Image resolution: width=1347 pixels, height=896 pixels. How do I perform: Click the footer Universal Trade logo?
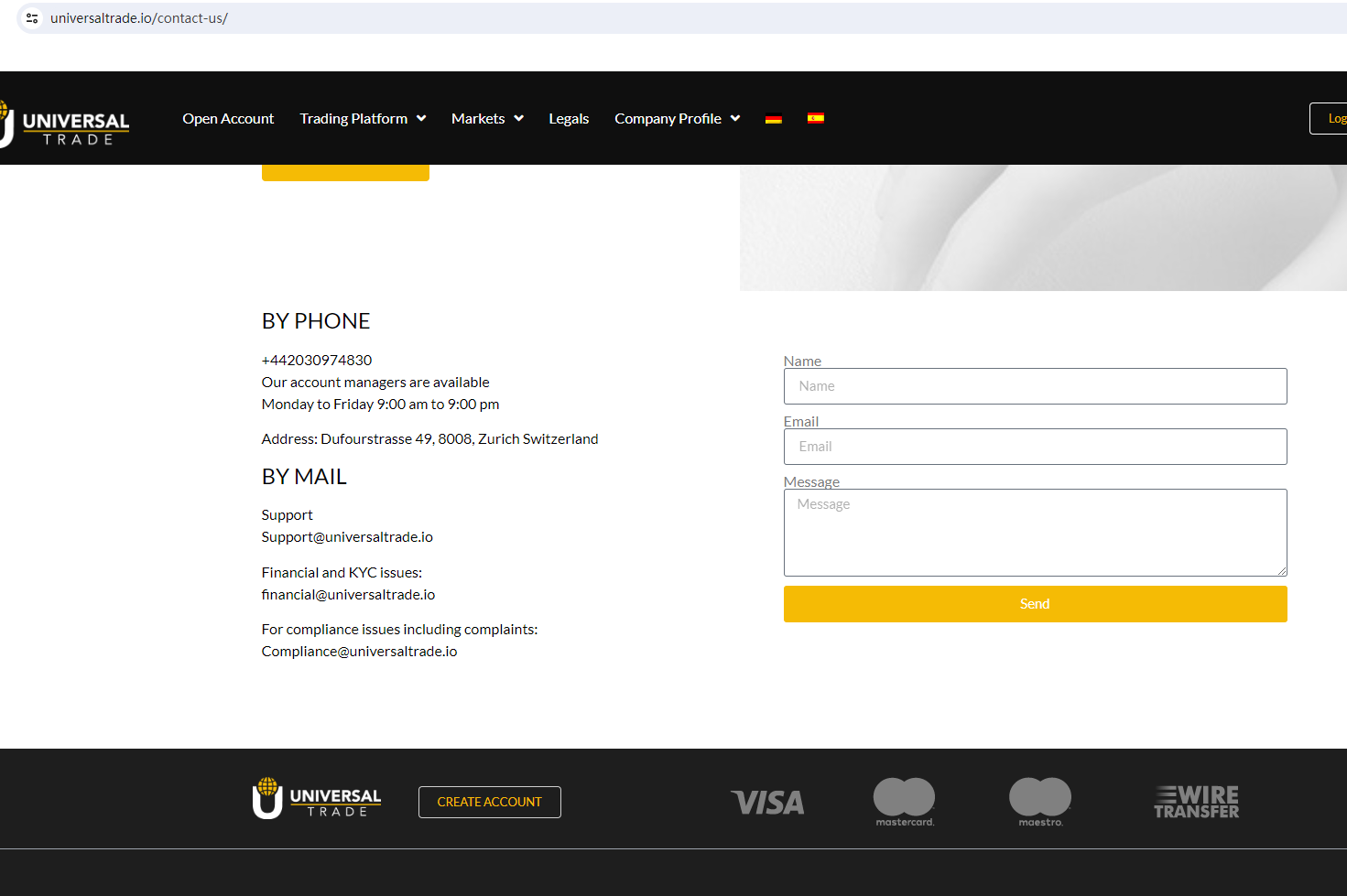coord(317,798)
